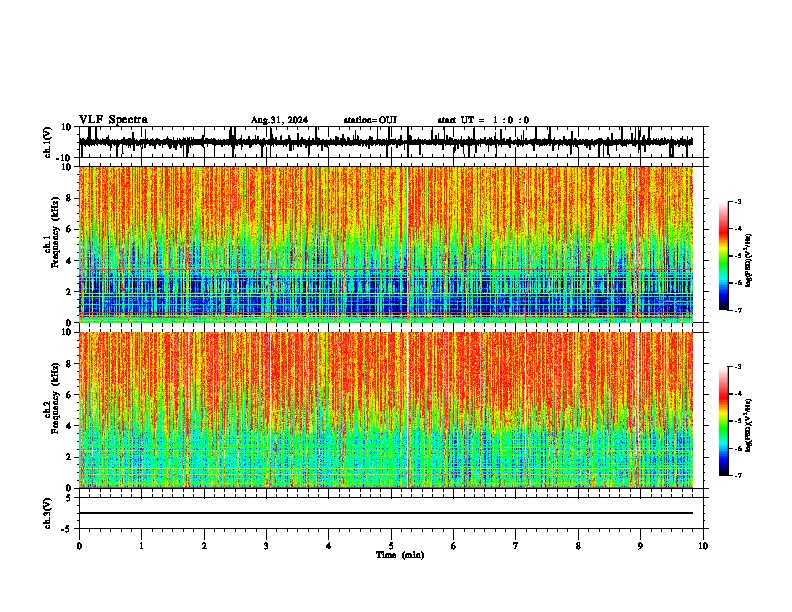Click the ch.3(V) flat line panel

tap(391, 513)
